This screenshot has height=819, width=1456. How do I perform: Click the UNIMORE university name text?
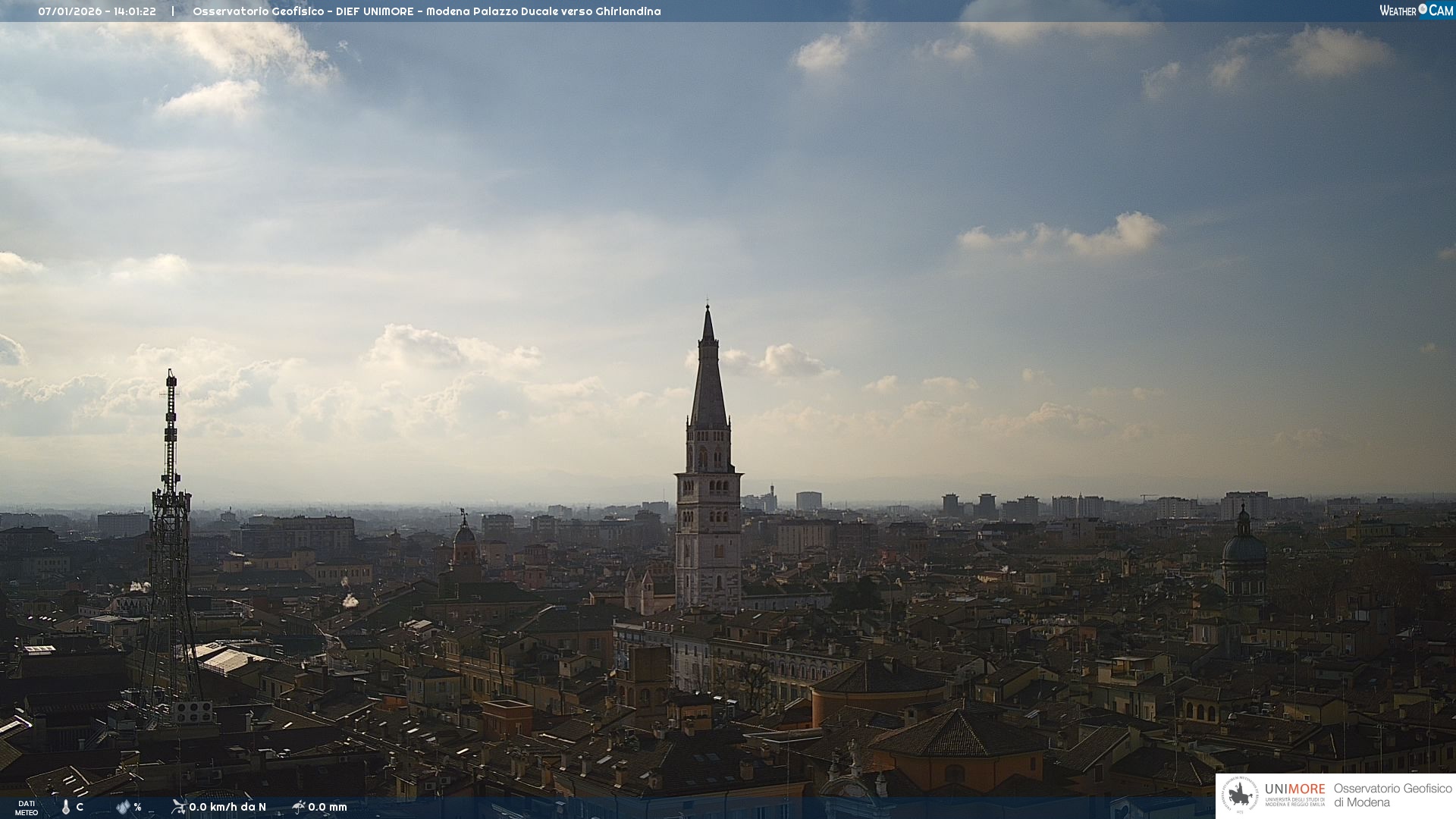[1294, 789]
